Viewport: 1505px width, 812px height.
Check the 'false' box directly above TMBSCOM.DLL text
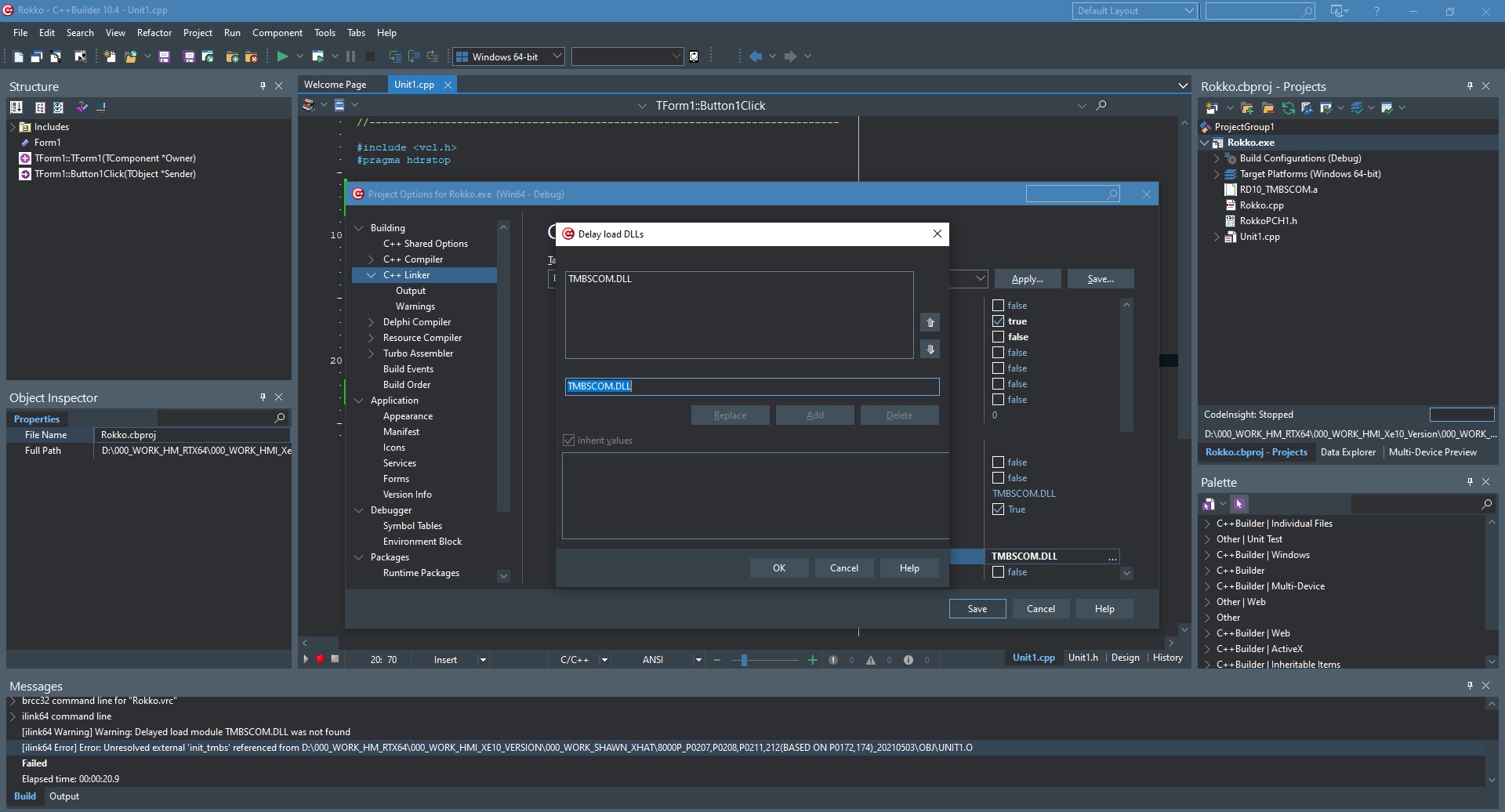[998, 478]
